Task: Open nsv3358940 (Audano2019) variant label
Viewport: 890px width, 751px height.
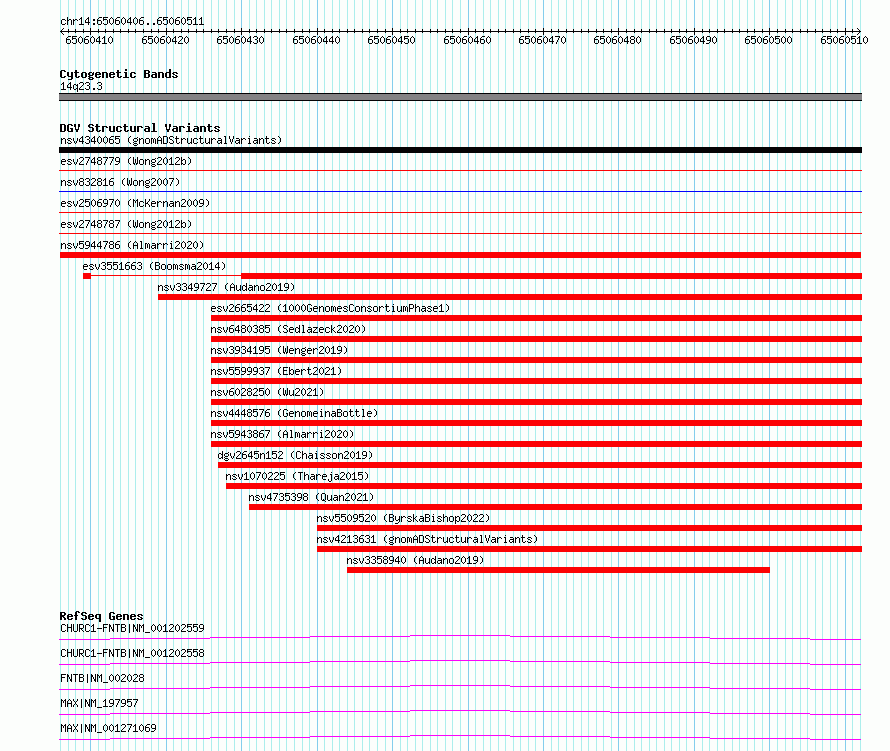Action: [x=415, y=560]
